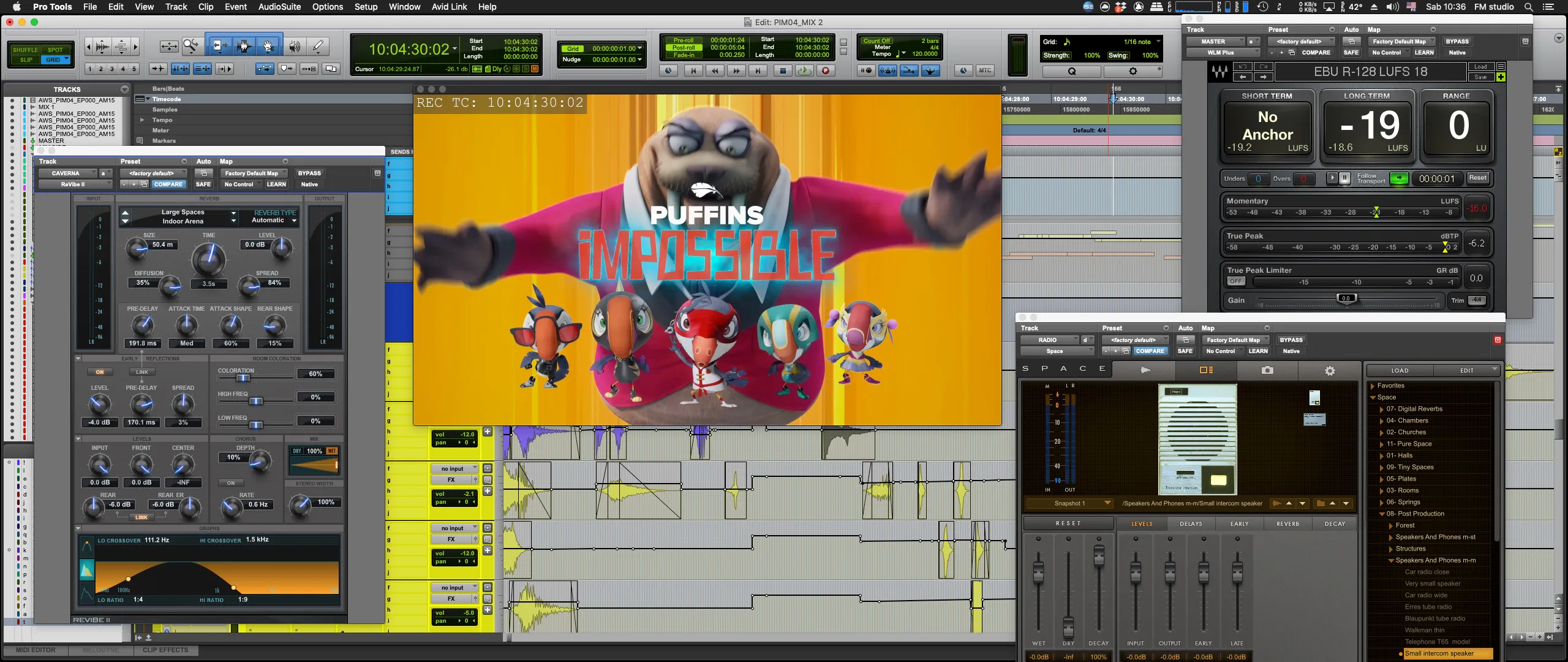Open the AudioSuite menu

pos(279,7)
